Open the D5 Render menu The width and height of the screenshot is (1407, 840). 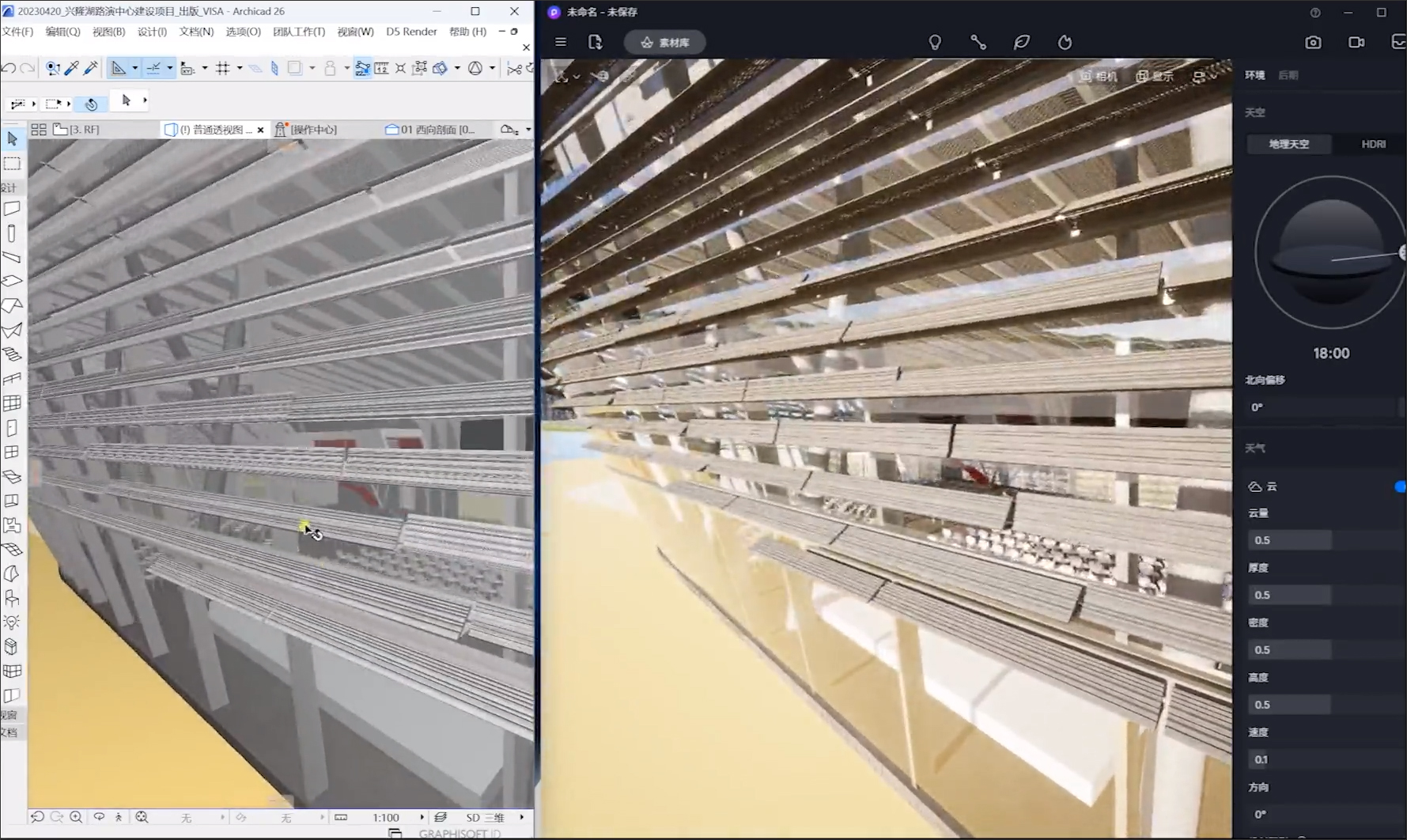click(411, 32)
